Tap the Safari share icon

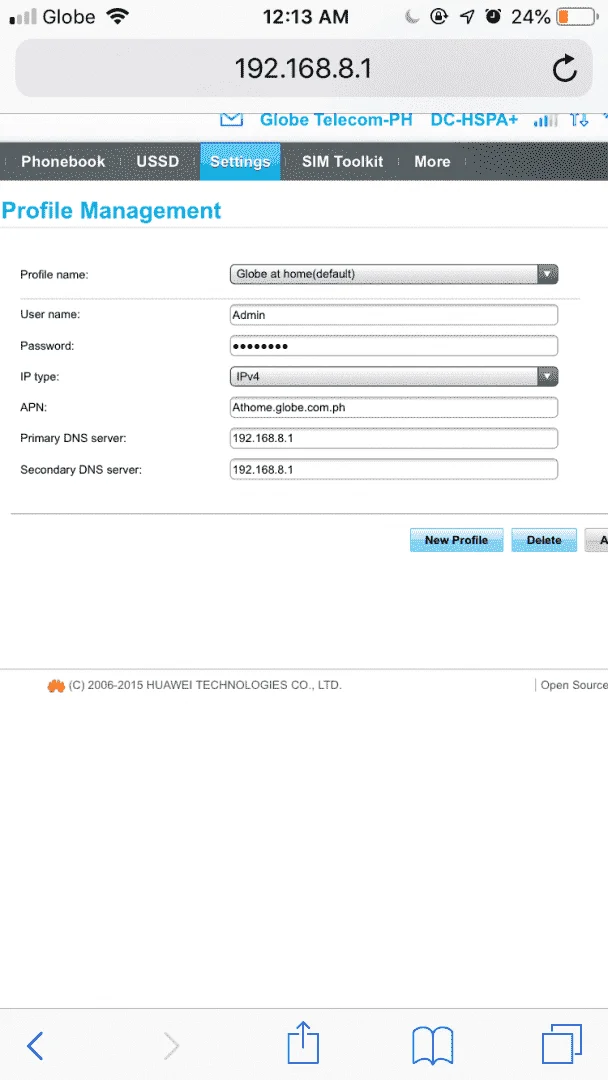[x=304, y=1041]
